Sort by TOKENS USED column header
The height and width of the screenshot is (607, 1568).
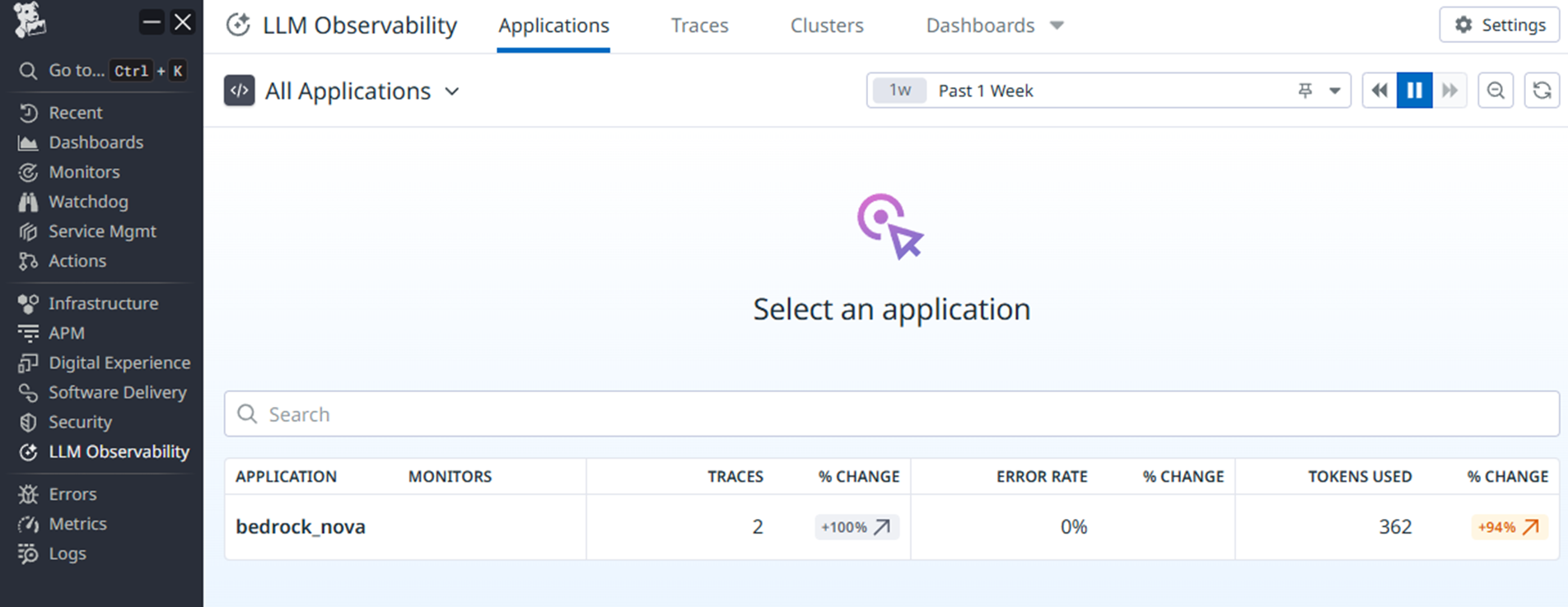click(1360, 477)
